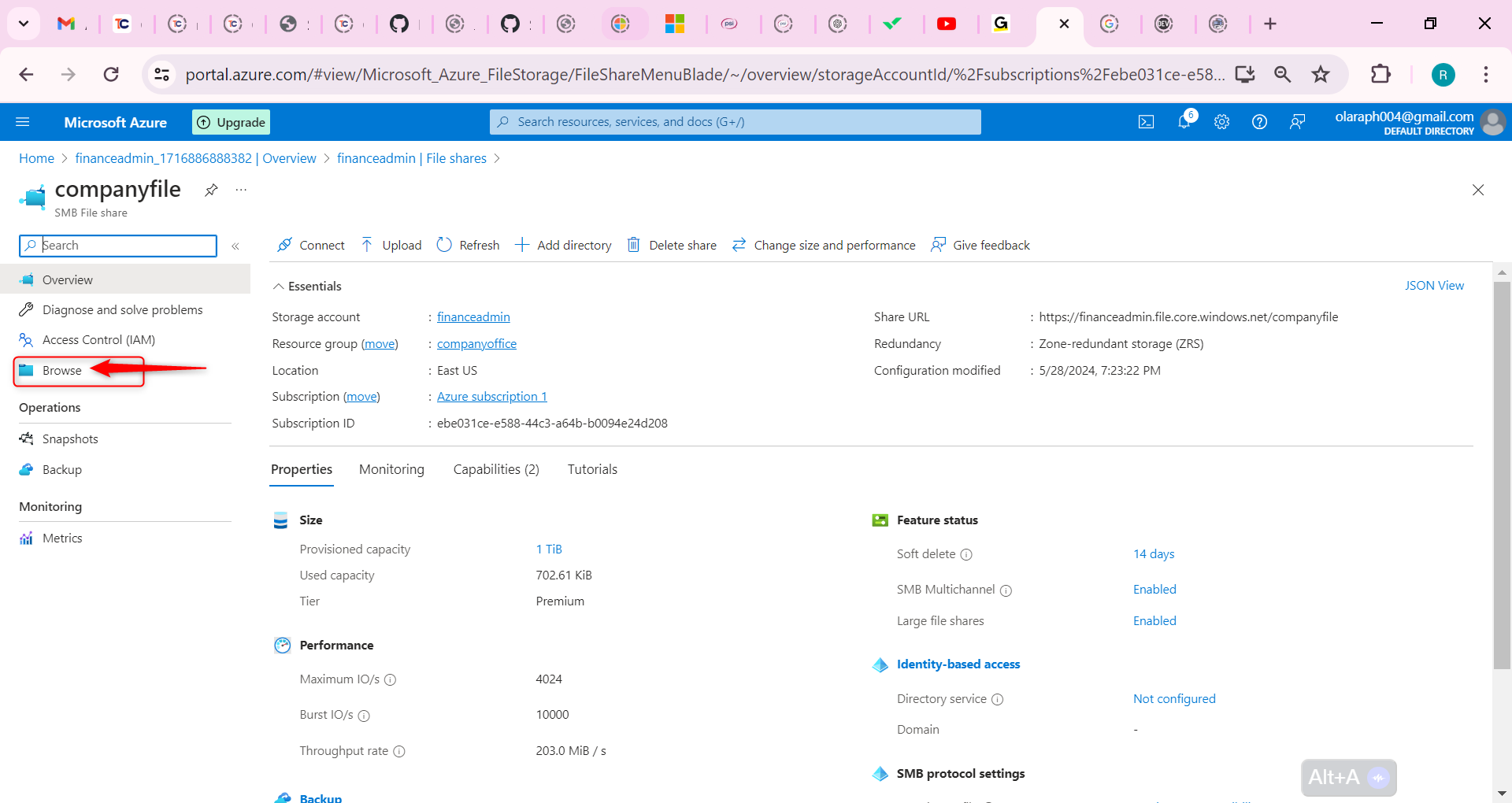Open JSON View for Essentials
This screenshot has width=1512, height=803.
(x=1435, y=285)
